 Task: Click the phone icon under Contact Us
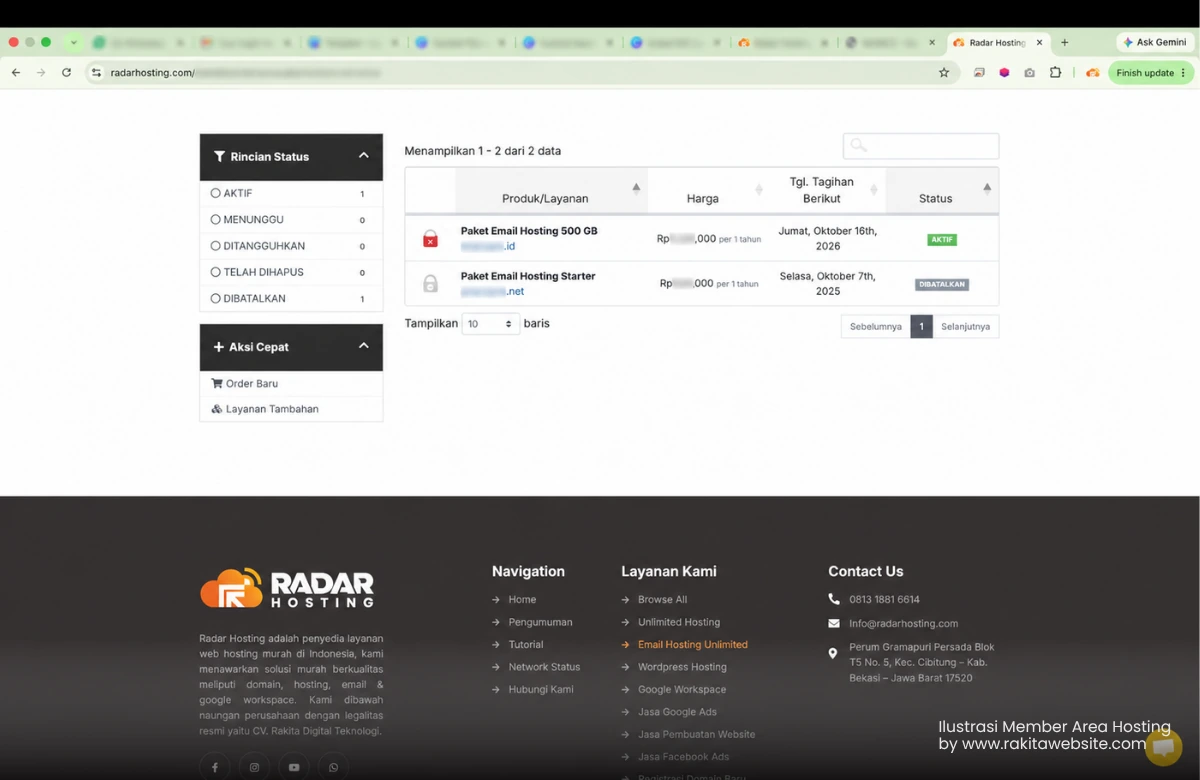tap(834, 599)
